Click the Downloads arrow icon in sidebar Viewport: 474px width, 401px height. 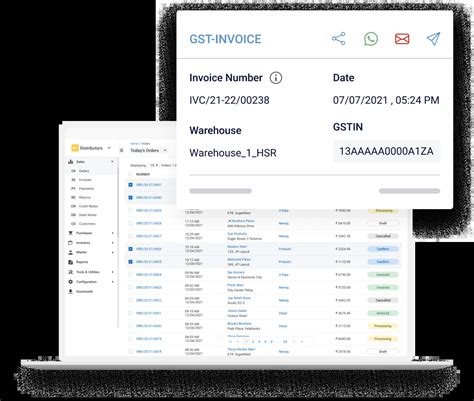click(71, 291)
